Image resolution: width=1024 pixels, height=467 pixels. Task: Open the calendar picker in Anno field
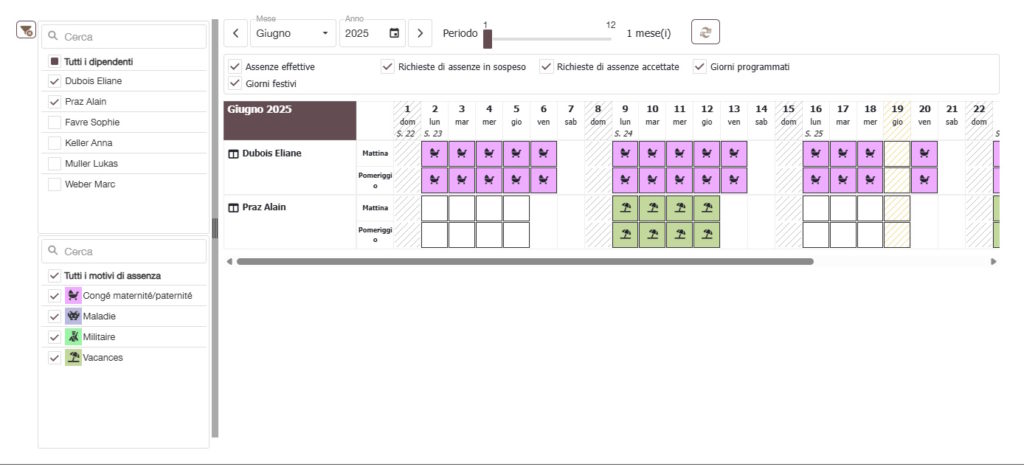[394, 33]
